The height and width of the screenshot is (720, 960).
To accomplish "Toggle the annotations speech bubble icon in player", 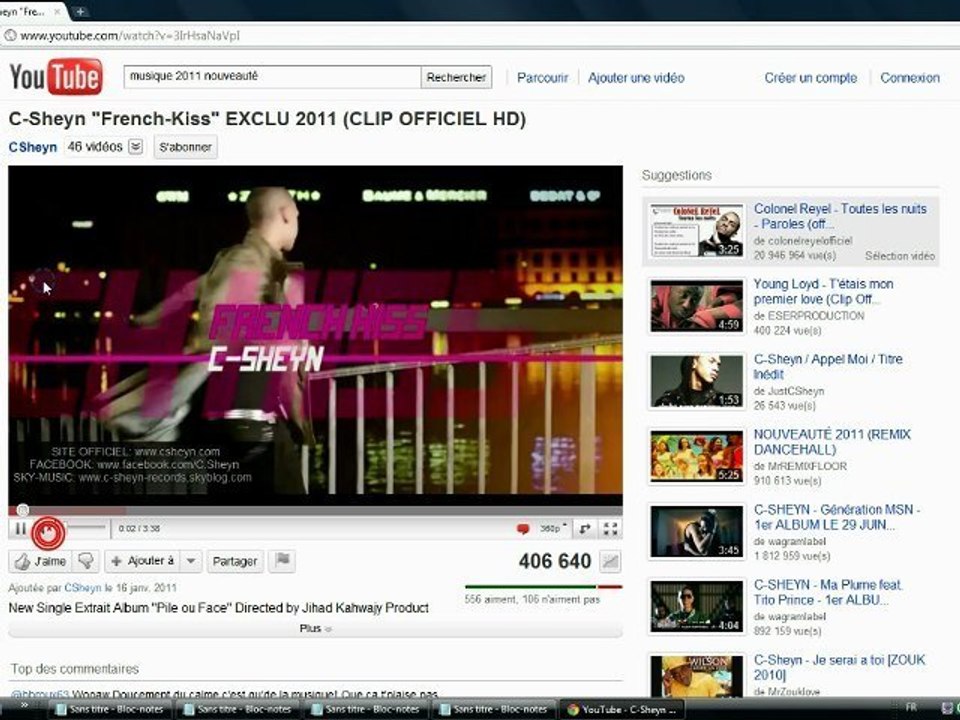I will click(523, 528).
